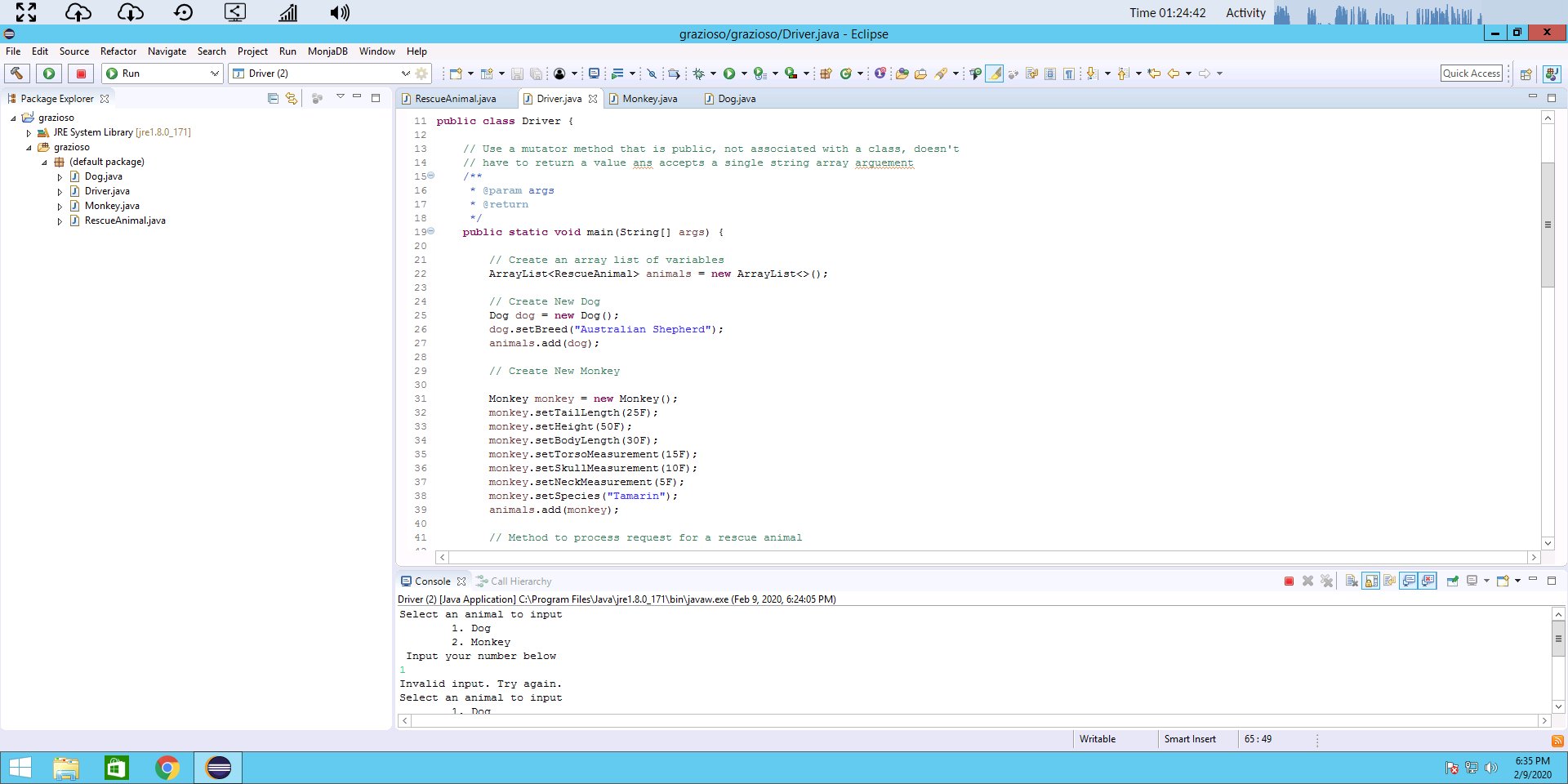This screenshot has width=1568, height=784.
Task: Terminate the console with red square
Action: [x=1289, y=581]
